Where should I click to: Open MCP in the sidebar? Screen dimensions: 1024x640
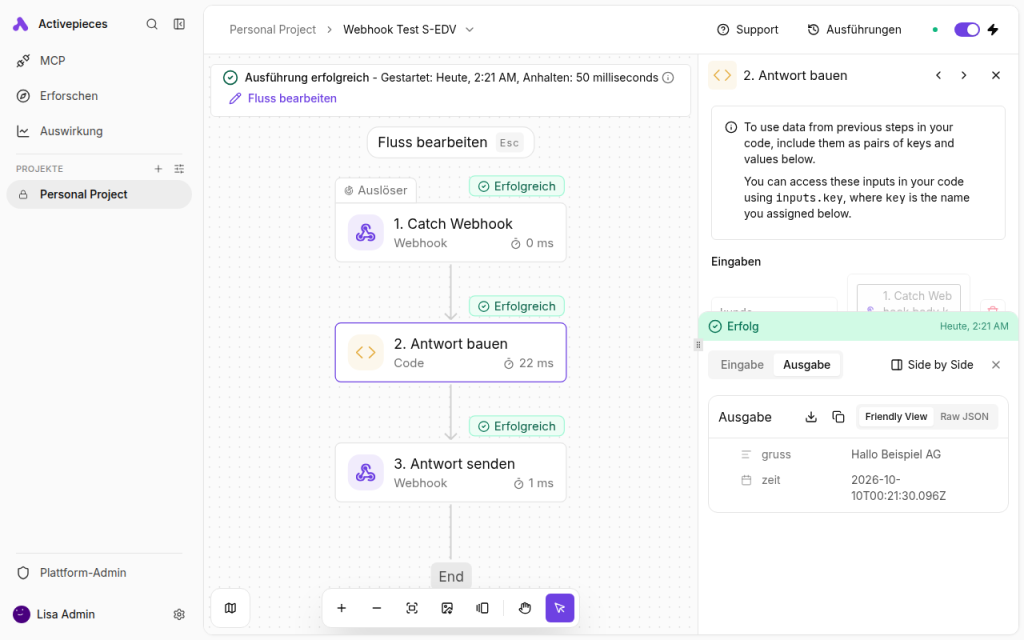[x=99, y=61]
